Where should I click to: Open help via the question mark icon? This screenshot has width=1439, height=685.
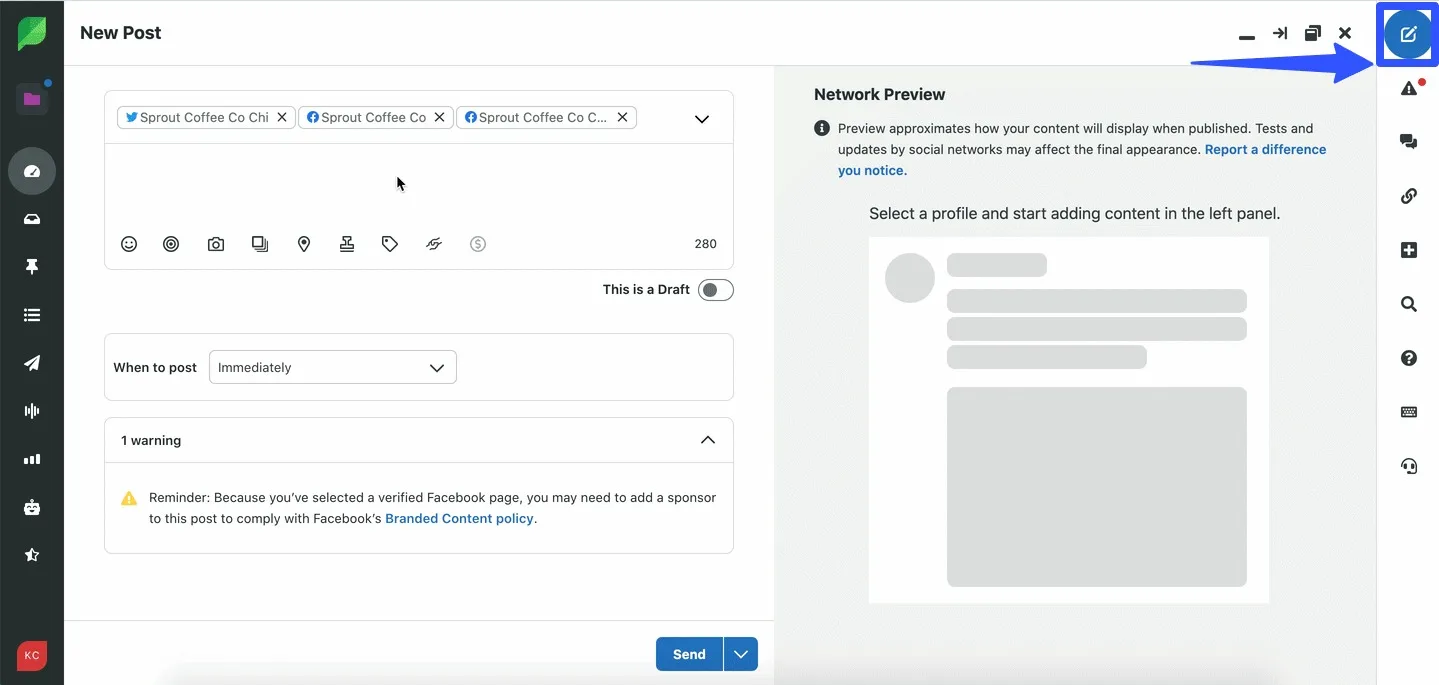click(x=1408, y=358)
